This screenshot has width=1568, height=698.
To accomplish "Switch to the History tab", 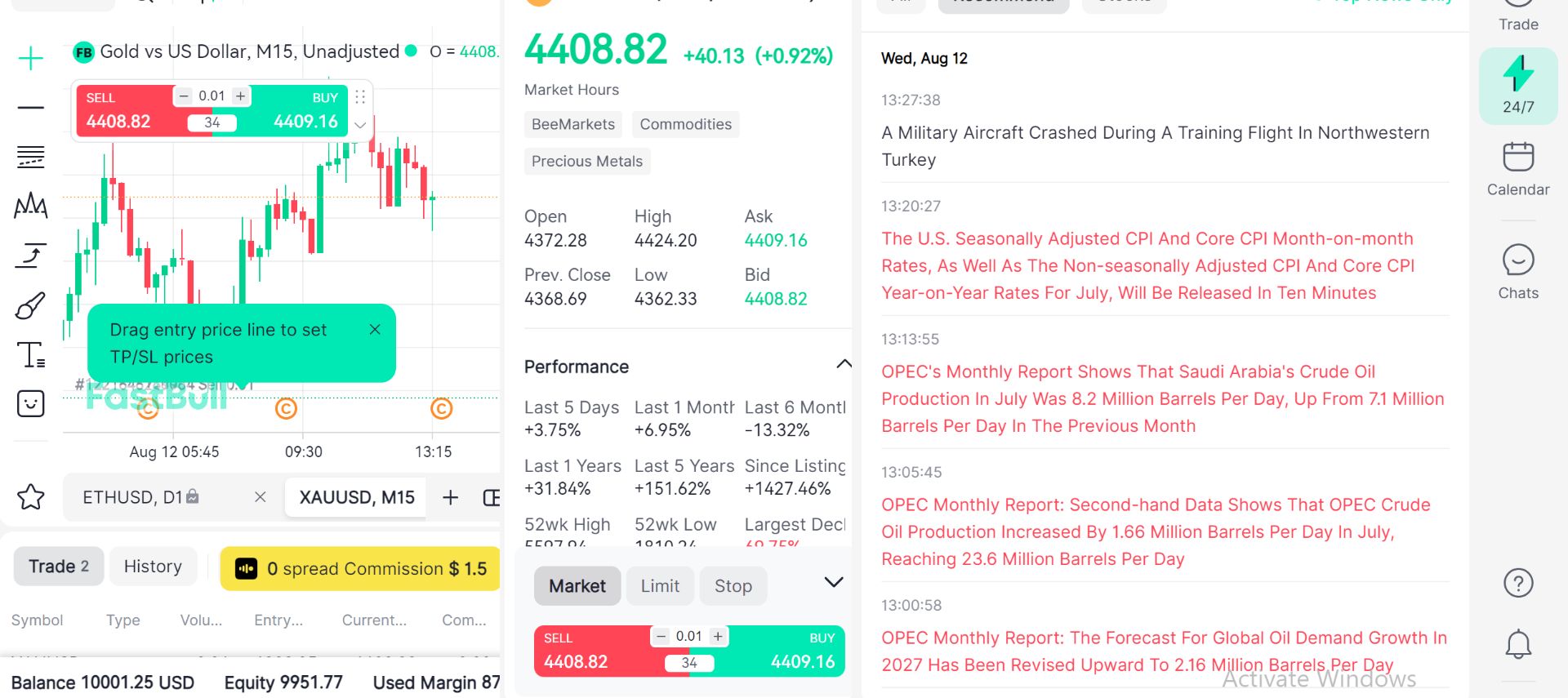I will tap(153, 567).
